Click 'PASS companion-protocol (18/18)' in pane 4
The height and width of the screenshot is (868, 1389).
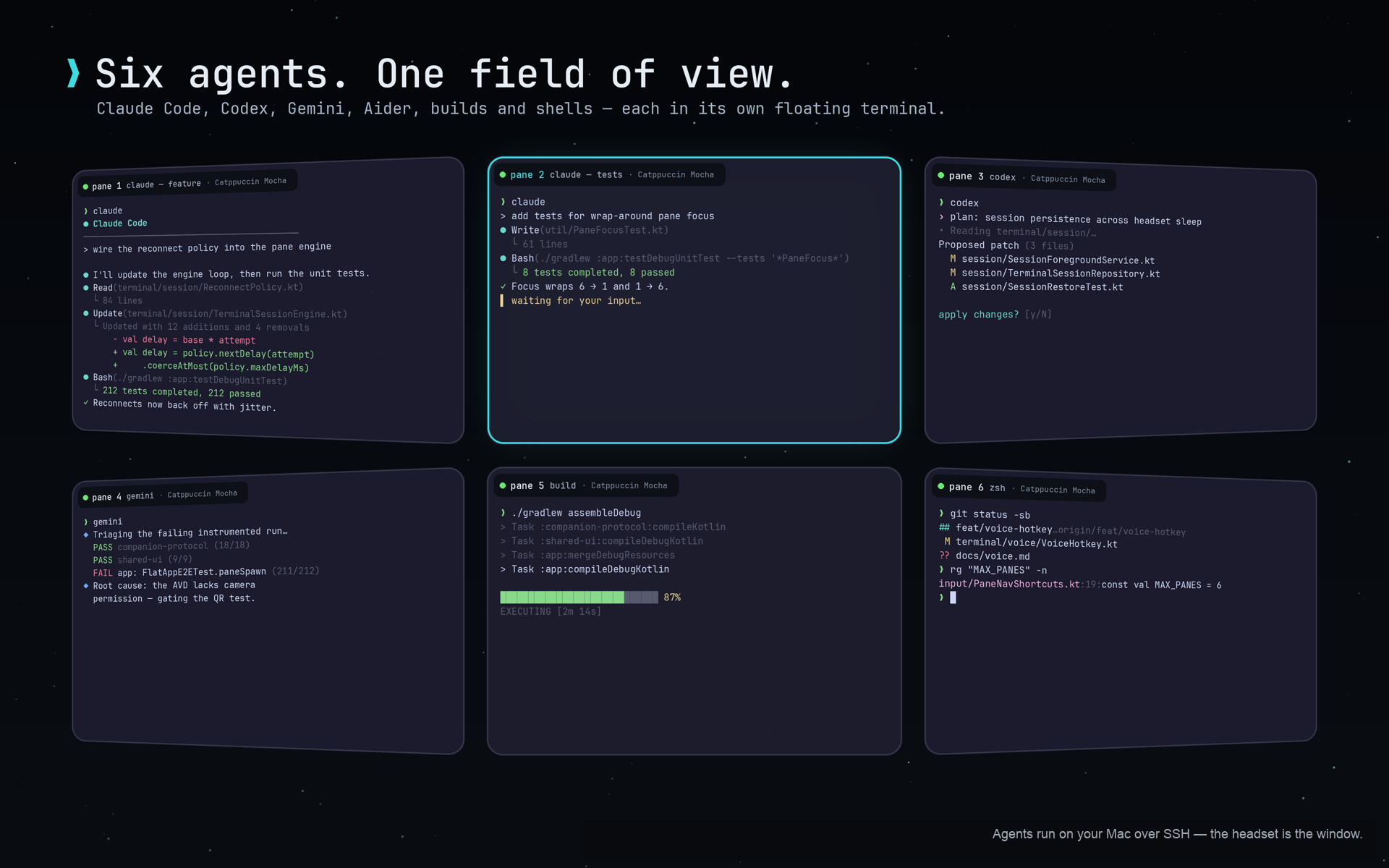(171, 546)
